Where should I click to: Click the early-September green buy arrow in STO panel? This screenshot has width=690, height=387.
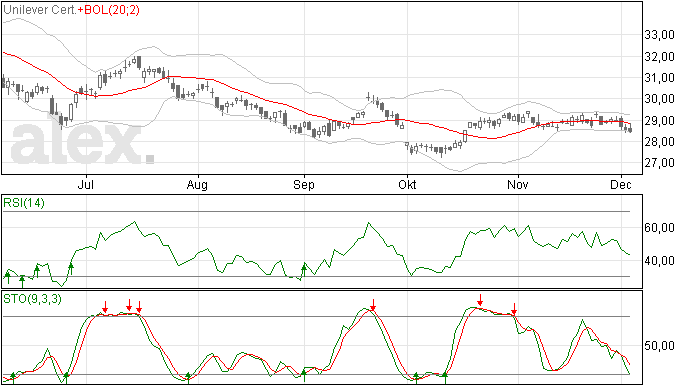click(304, 376)
